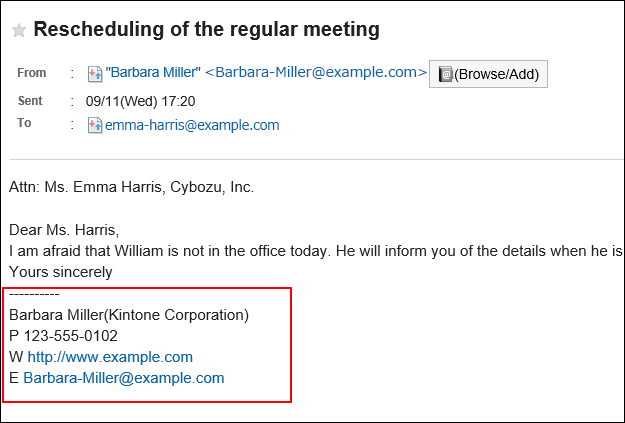
Task: Click the sent date 09/11(Wed) 17:20
Action: (x=141, y=101)
